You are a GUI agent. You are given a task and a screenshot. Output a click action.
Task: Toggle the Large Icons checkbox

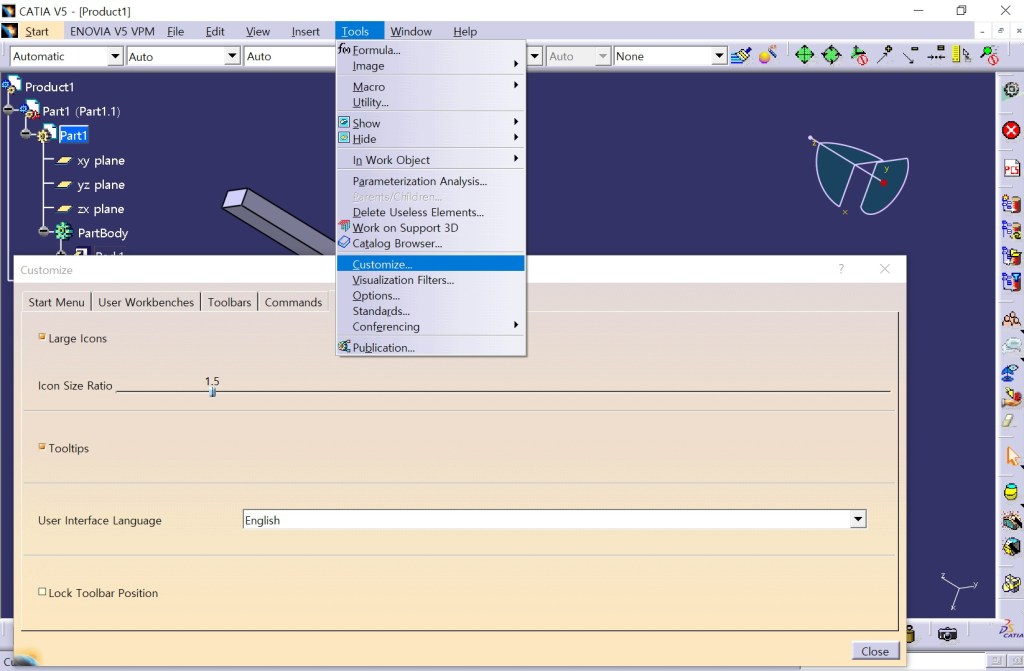(42, 338)
